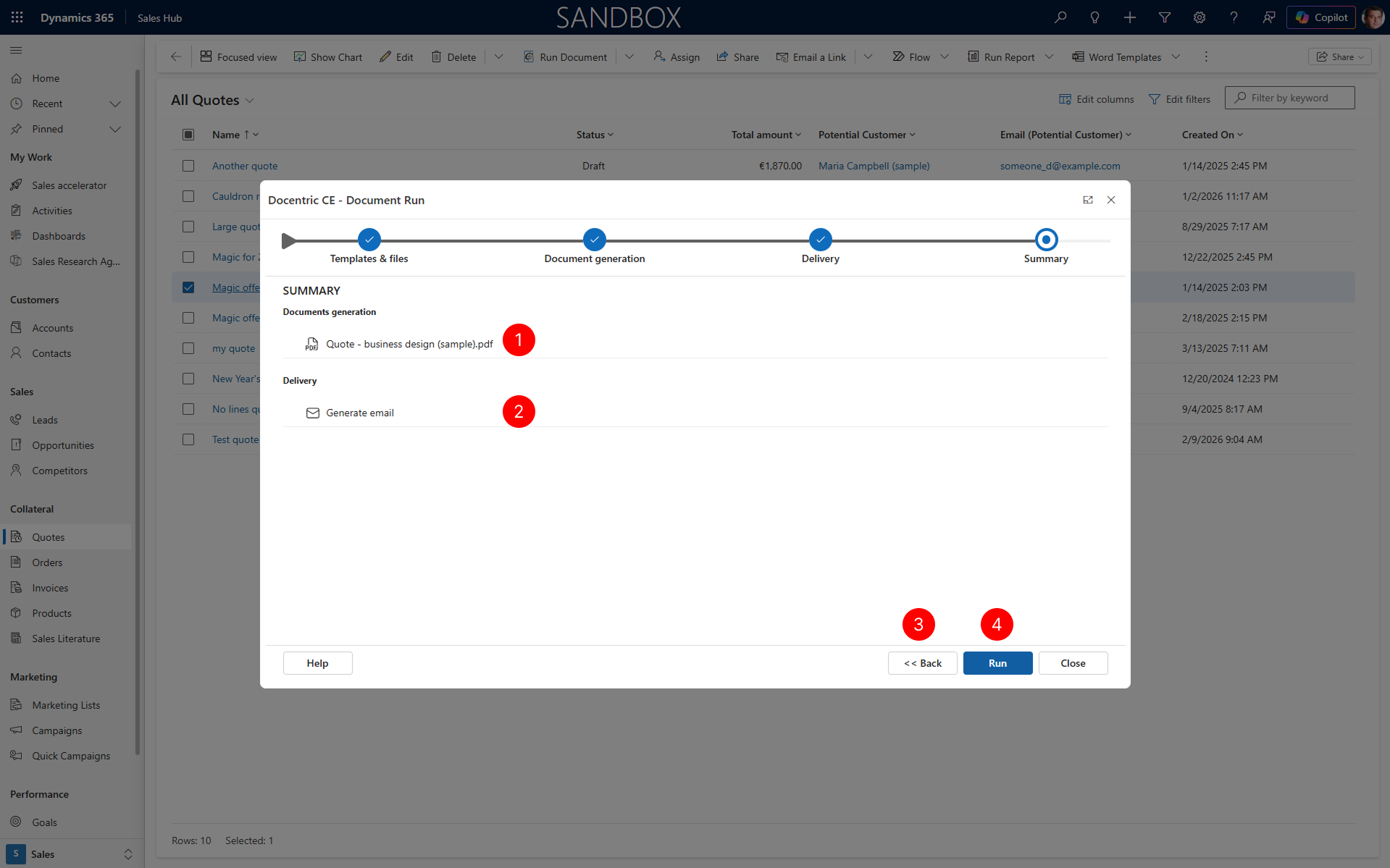Click the Run button in dialog

pos(997,663)
